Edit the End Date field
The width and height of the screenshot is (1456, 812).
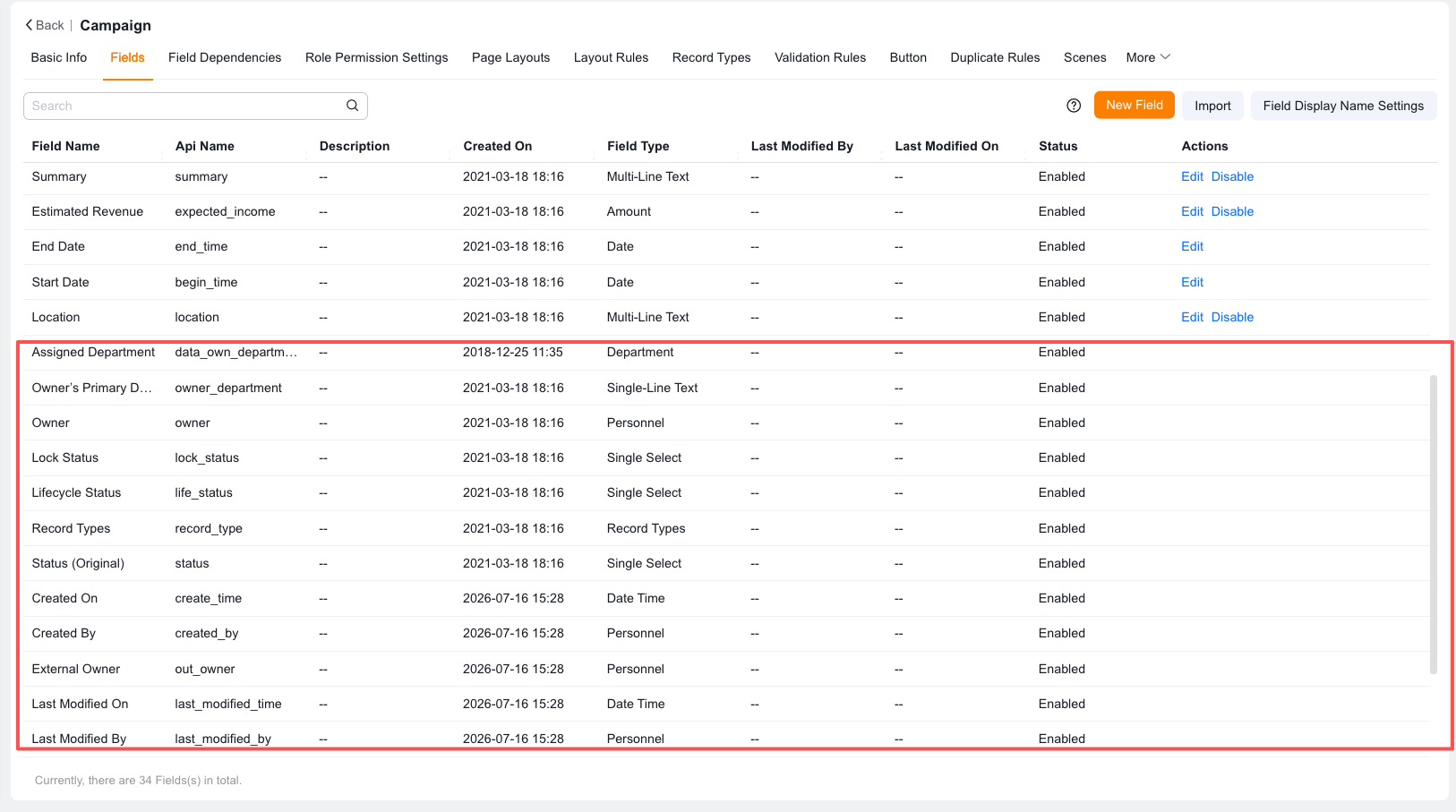click(1192, 246)
